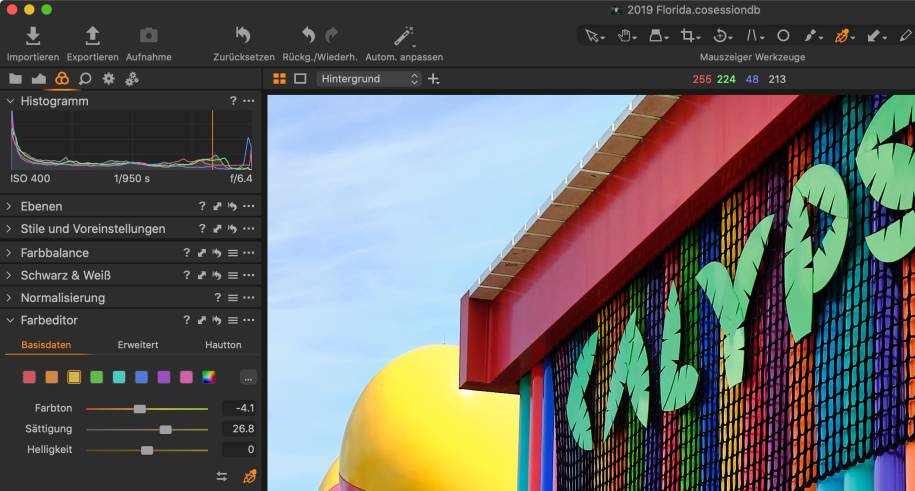The image size is (915, 491).
Task: Click the Histogramm help question mark
Action: 233,101
